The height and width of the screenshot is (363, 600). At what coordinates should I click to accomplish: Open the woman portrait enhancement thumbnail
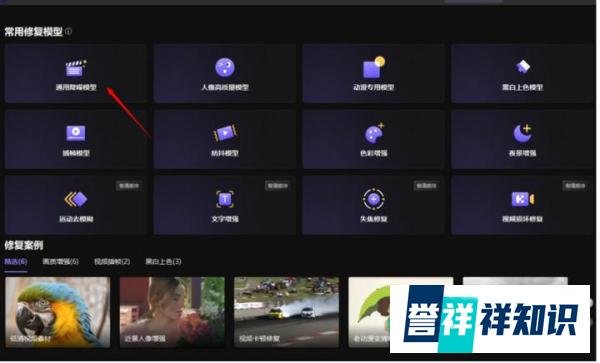click(172, 312)
